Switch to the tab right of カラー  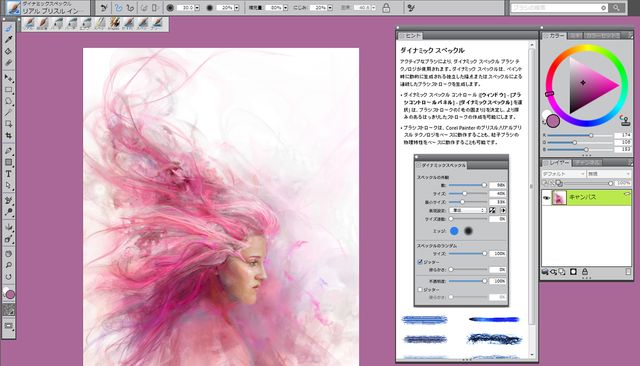[575, 36]
